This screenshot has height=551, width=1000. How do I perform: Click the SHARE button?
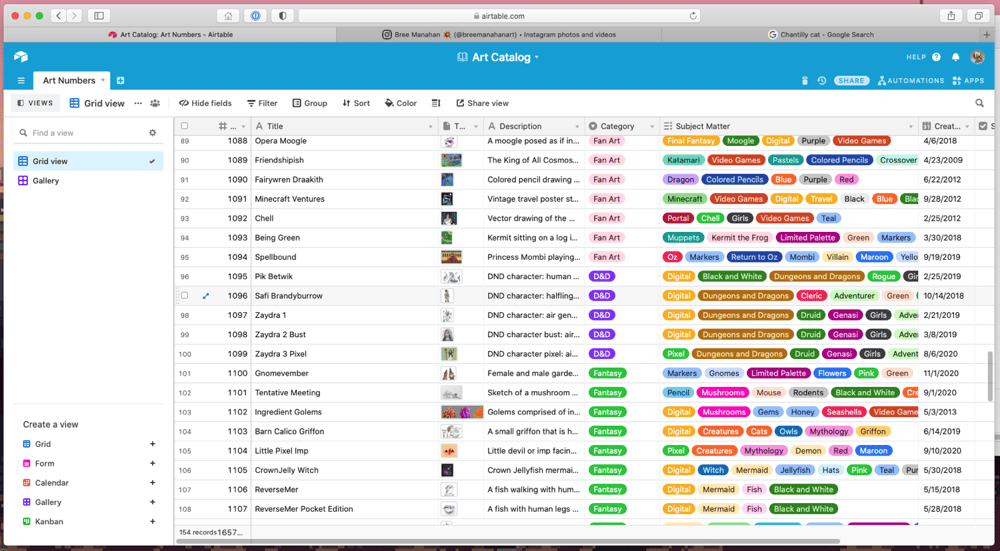(x=851, y=80)
